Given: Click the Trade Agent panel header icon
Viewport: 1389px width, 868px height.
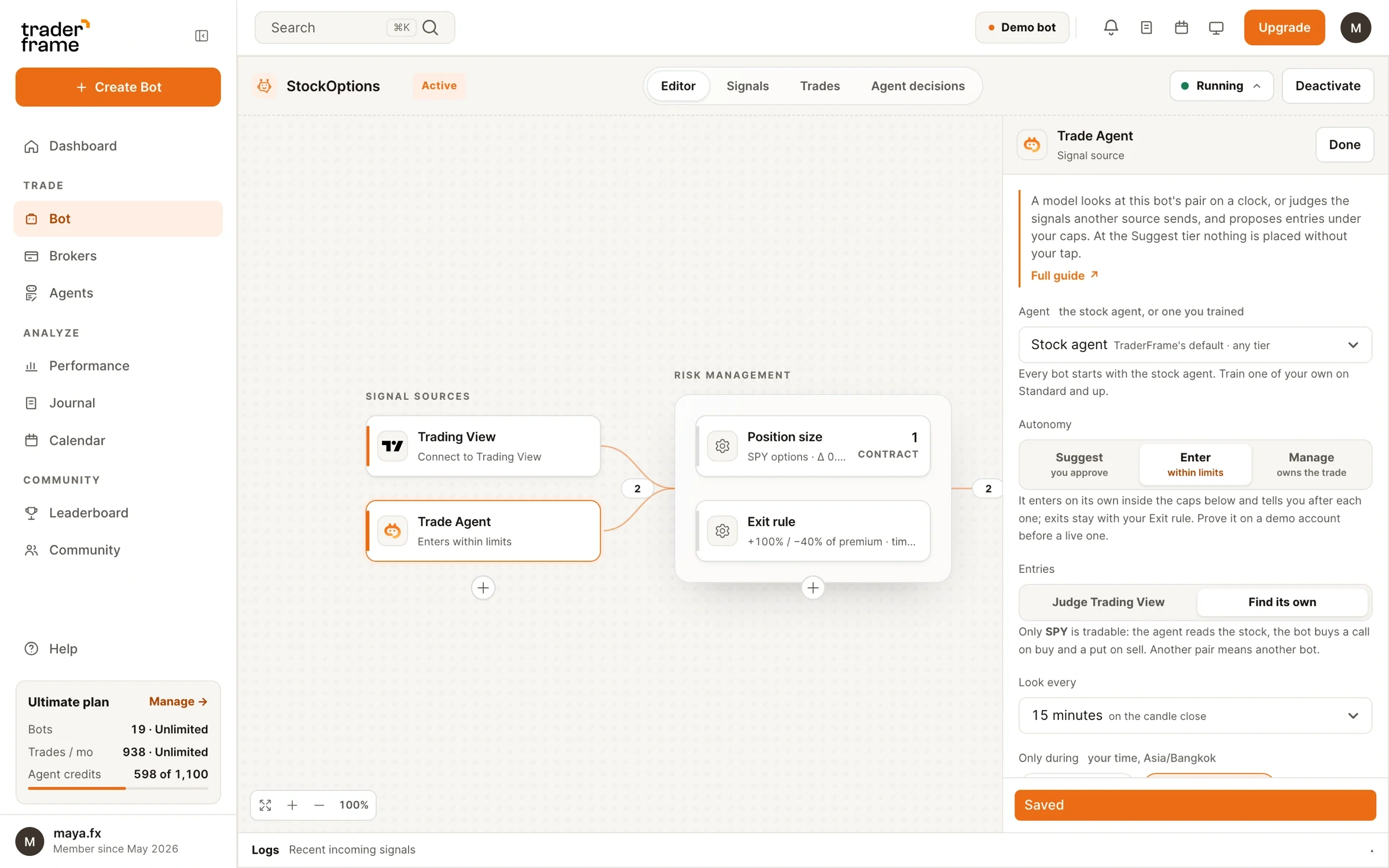Looking at the screenshot, I should tap(1032, 144).
